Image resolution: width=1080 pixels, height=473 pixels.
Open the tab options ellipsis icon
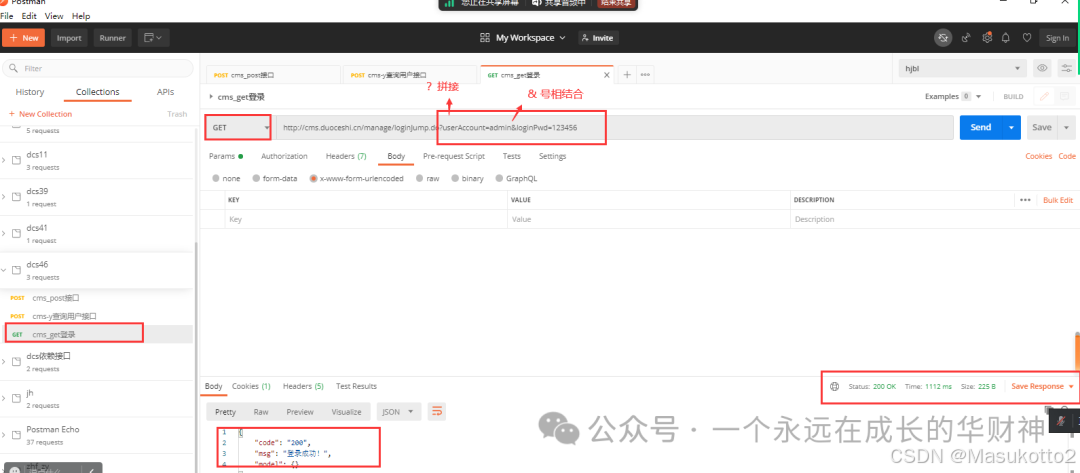tap(645, 74)
